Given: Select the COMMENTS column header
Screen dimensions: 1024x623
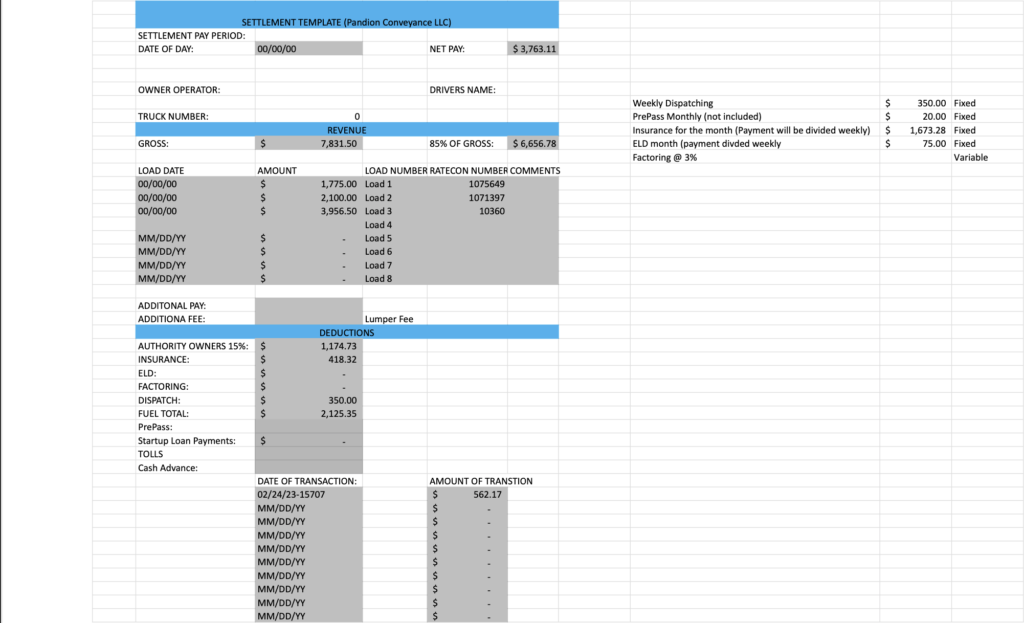Looking at the screenshot, I should coord(534,170).
